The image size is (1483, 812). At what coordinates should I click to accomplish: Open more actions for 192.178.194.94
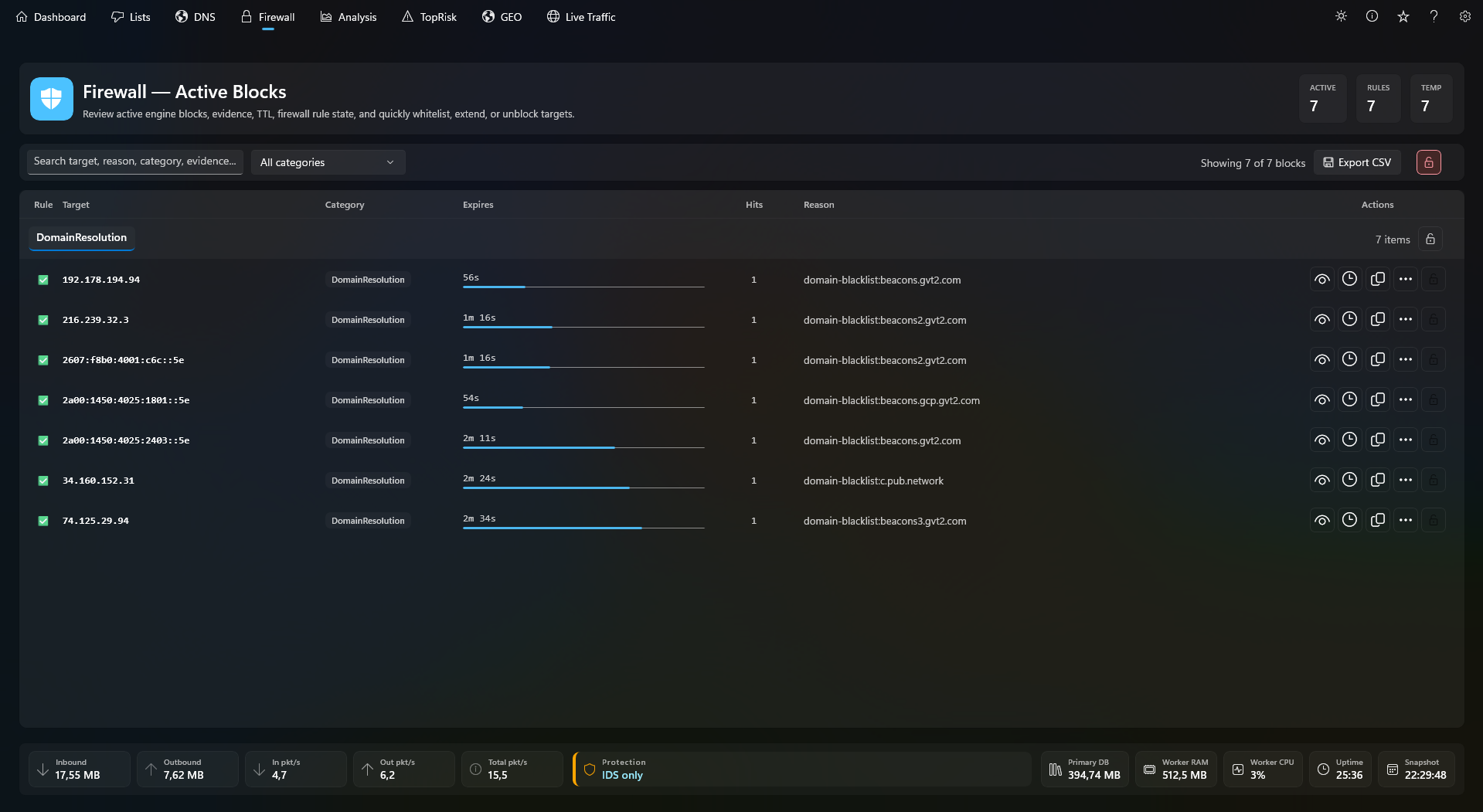click(x=1406, y=279)
